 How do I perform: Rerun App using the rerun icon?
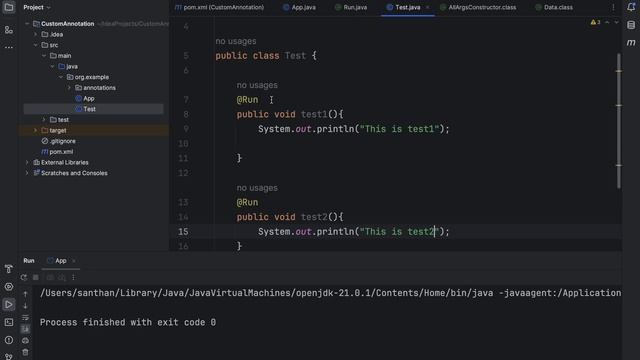coord(24,278)
